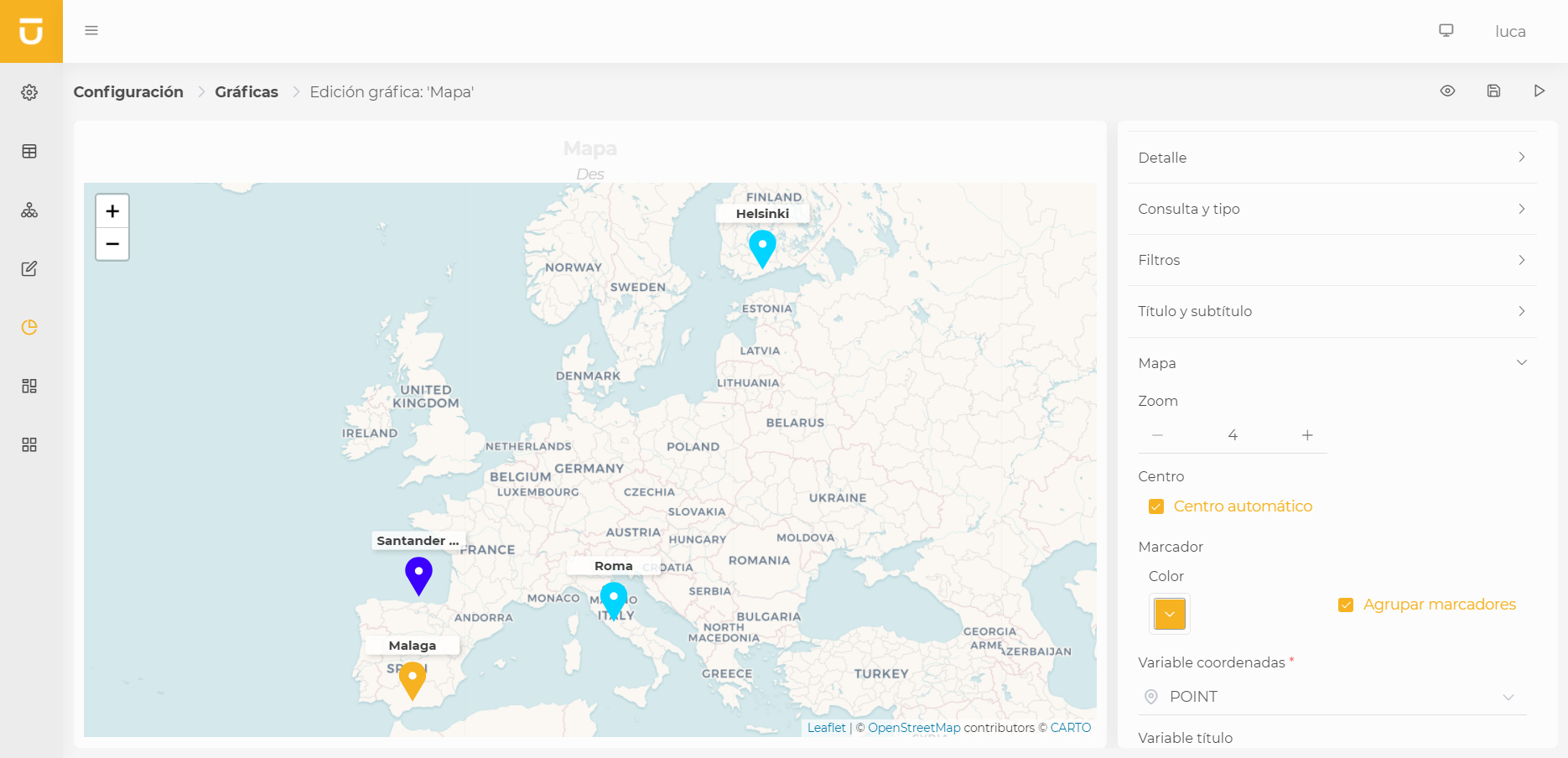Uncheck the Centro automático checkbox
The height and width of the screenshot is (758, 1568).
(1156, 506)
